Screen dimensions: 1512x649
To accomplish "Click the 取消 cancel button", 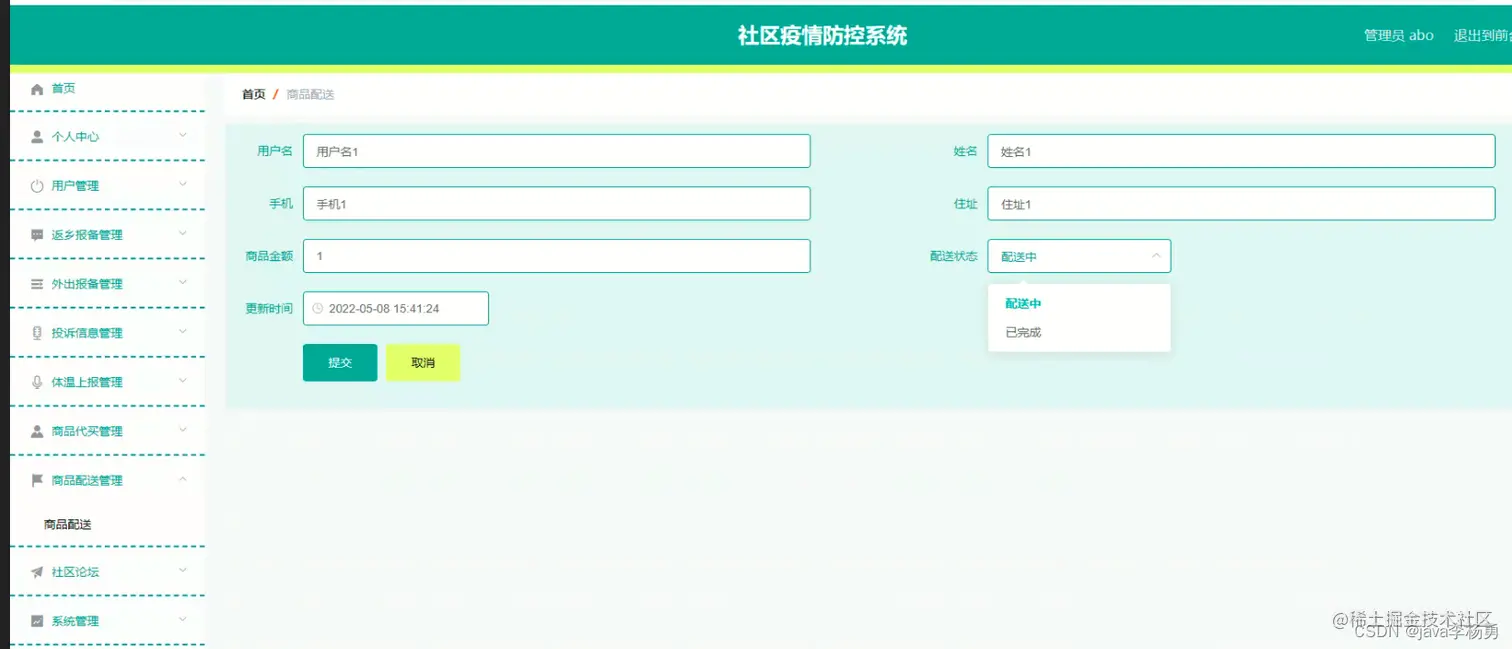I will [x=423, y=362].
